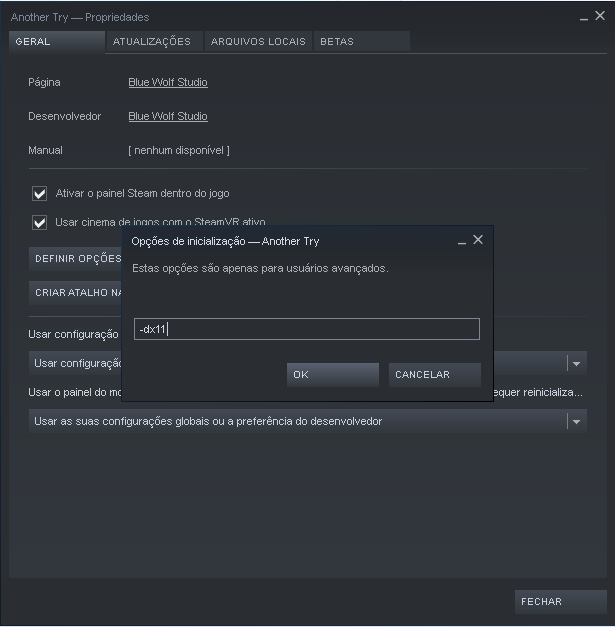Open the Blue Wolf Studio link beside Página
Viewport: 615px width, 627px height.
click(168, 82)
